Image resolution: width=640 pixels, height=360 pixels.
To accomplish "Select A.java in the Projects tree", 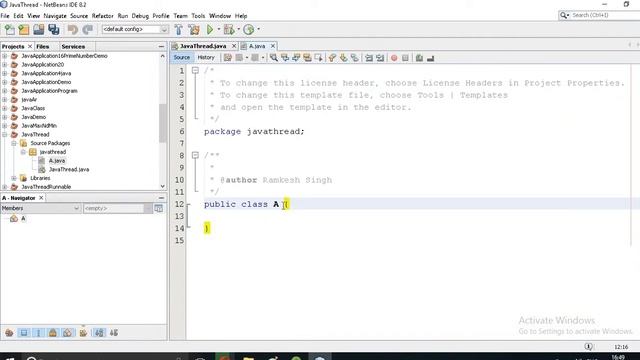I will coord(57,160).
